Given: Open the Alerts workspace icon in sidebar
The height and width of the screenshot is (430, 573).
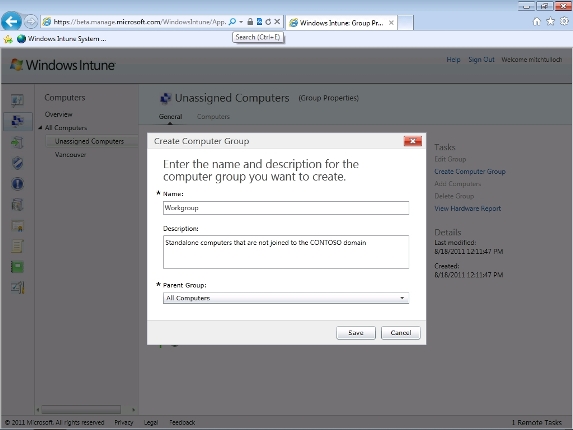Looking at the screenshot, I should (x=17, y=184).
